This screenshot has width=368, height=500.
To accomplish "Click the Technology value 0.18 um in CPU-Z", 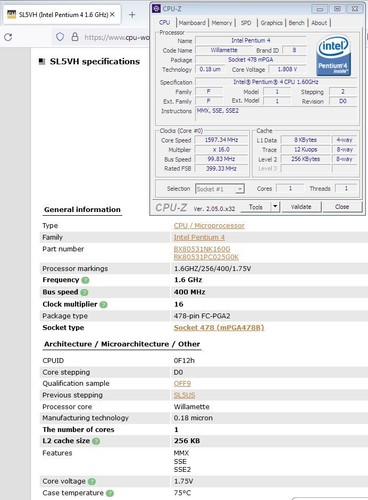I will (x=210, y=69).
